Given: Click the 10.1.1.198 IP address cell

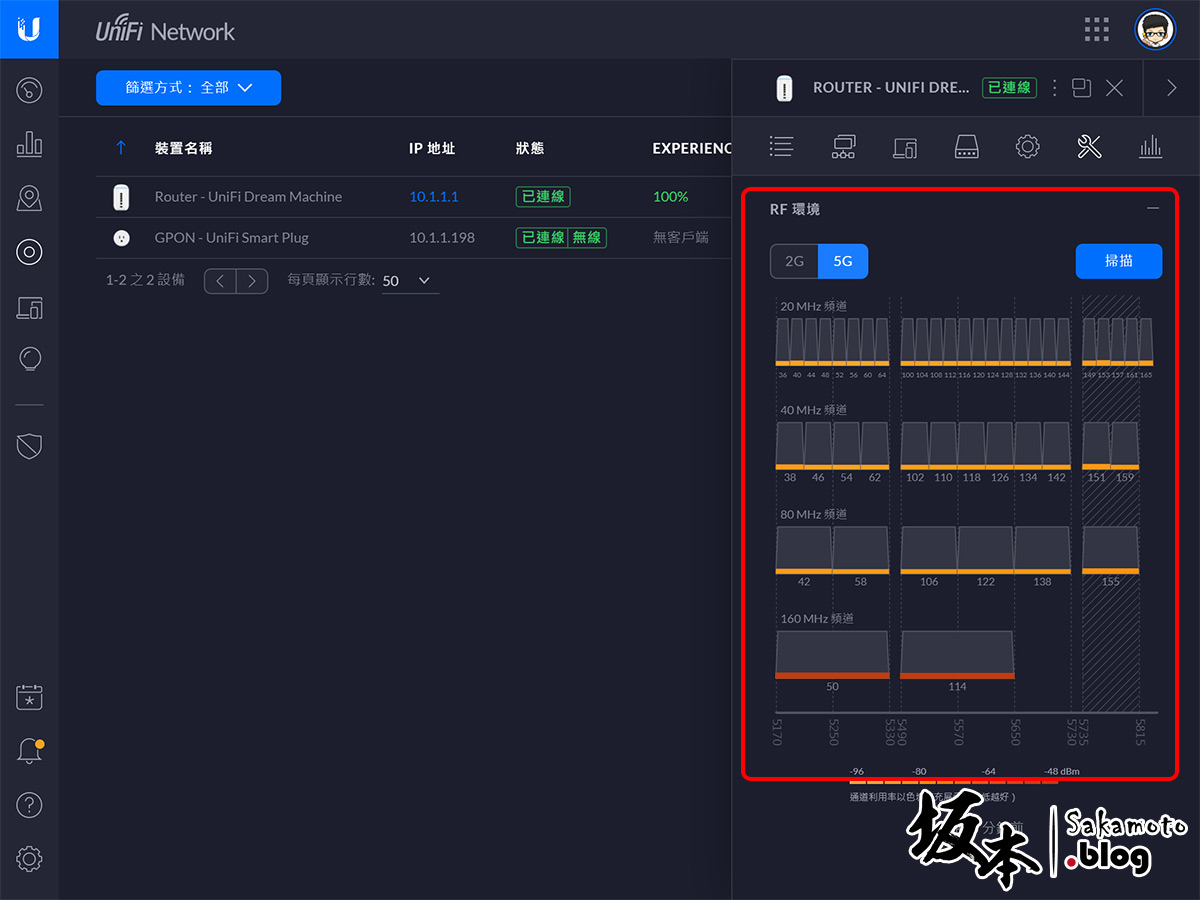Looking at the screenshot, I should pos(442,238).
